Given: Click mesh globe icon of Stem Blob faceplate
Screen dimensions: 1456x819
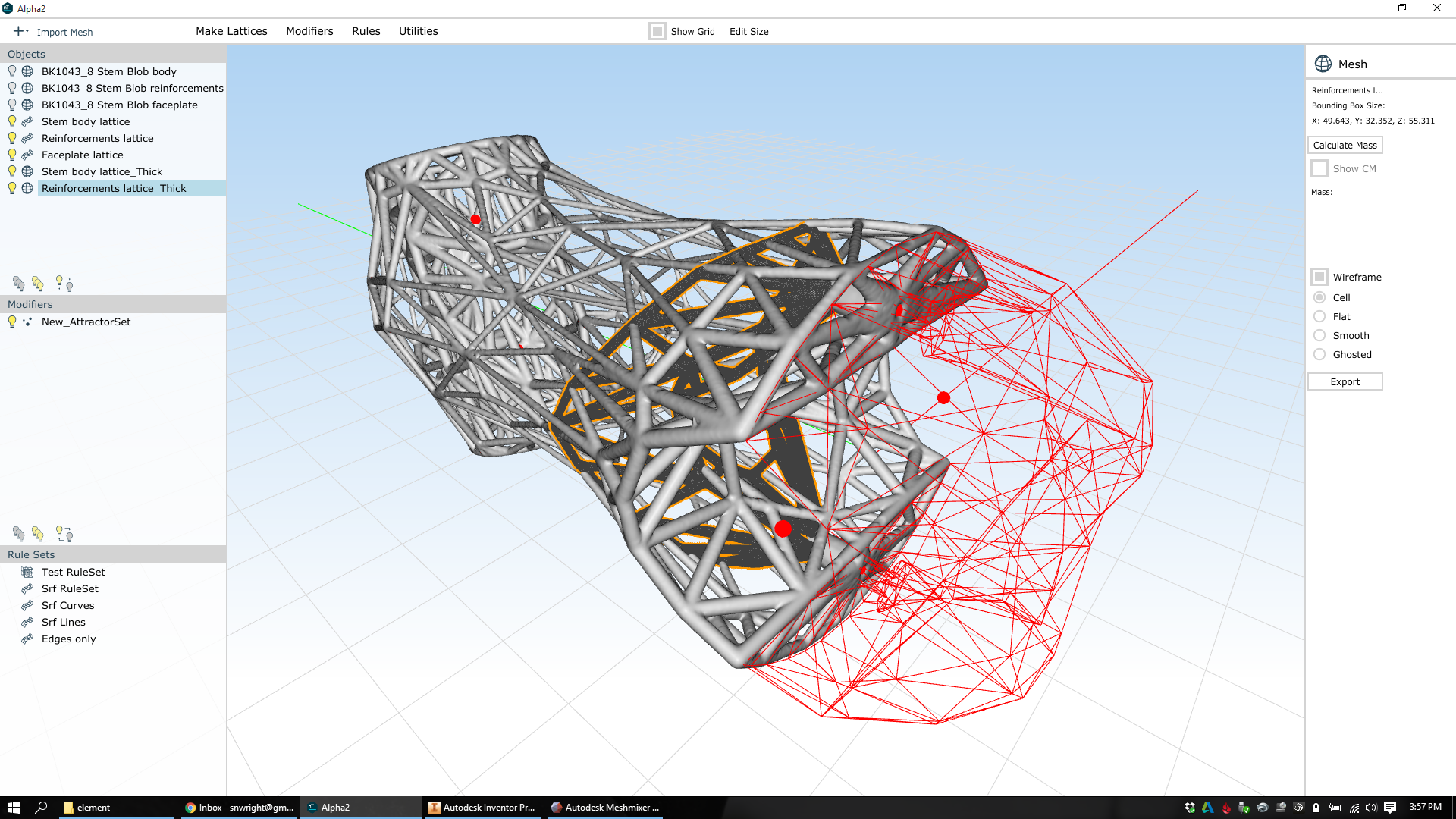Looking at the screenshot, I should click(x=27, y=105).
